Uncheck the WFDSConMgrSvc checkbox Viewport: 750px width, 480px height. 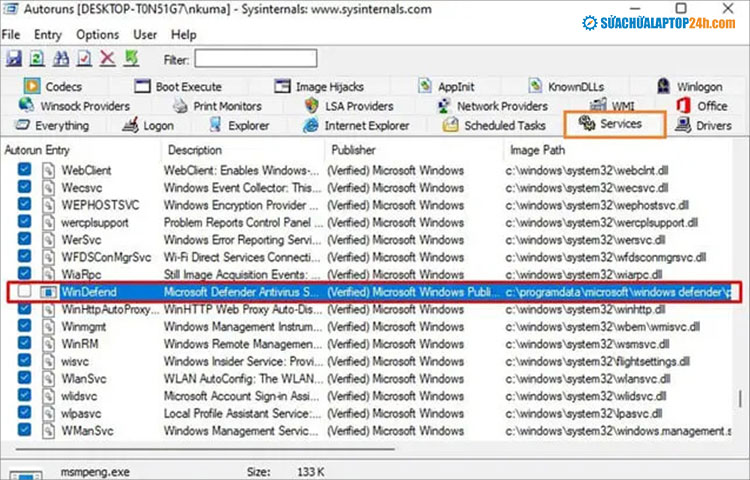(24, 256)
